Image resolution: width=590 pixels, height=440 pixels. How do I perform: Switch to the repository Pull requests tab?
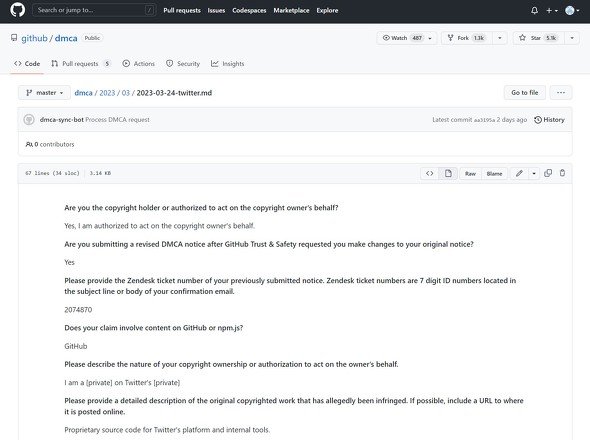point(81,64)
